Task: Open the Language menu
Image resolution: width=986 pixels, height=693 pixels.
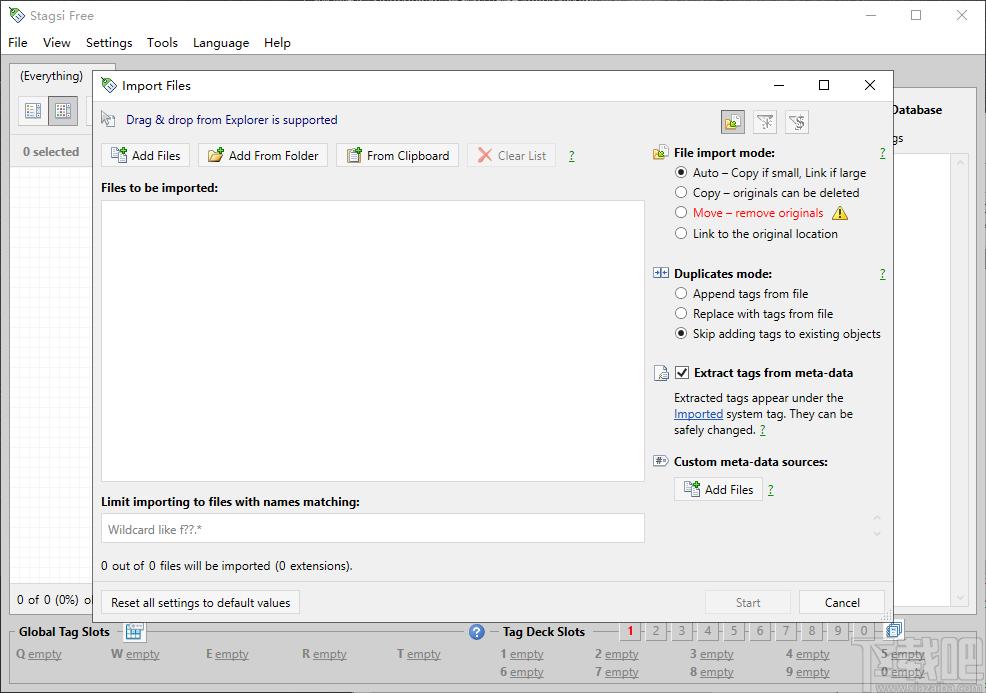Action: [x=221, y=42]
